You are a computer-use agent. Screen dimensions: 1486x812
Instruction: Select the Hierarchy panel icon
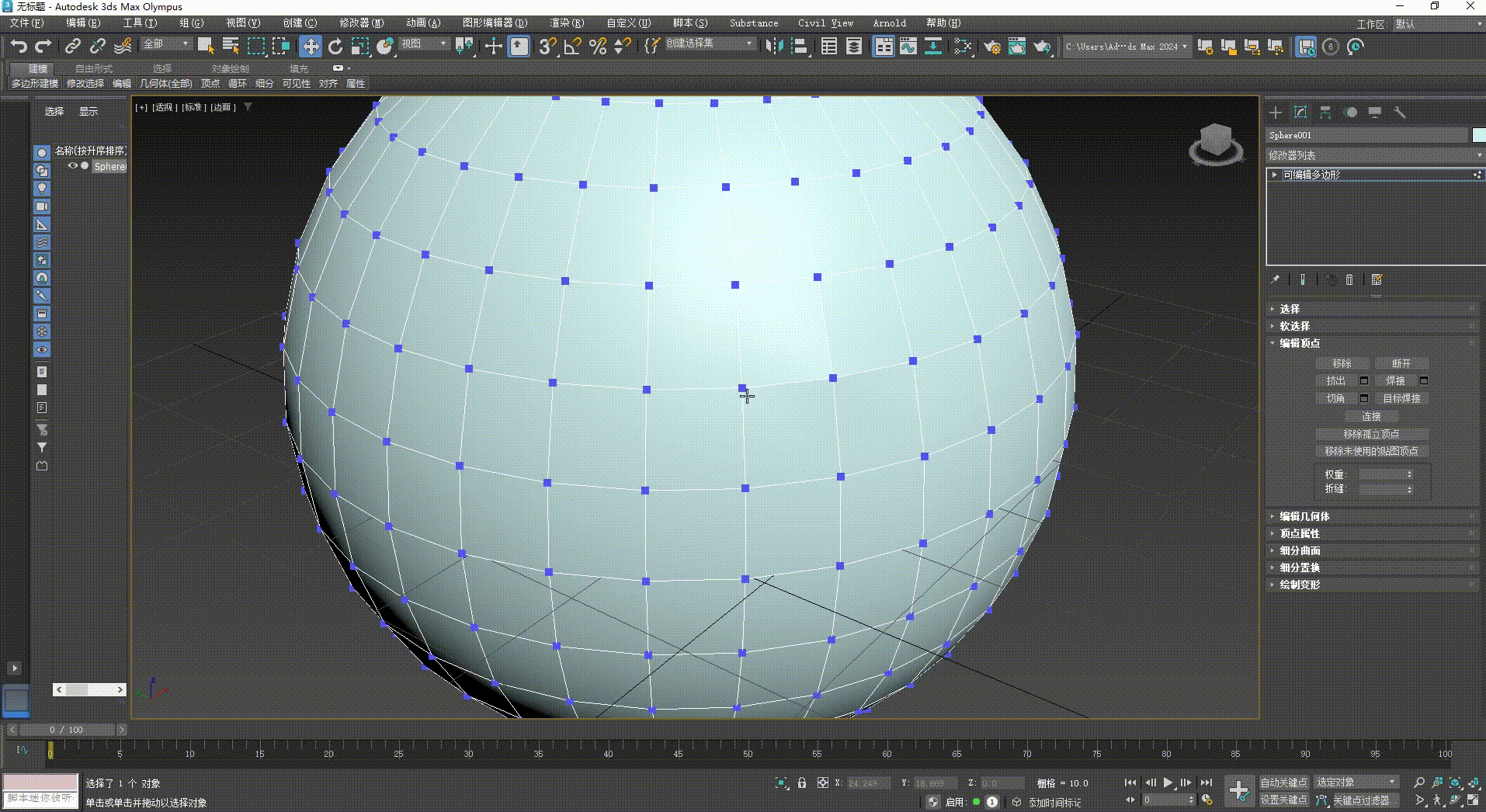point(1326,112)
